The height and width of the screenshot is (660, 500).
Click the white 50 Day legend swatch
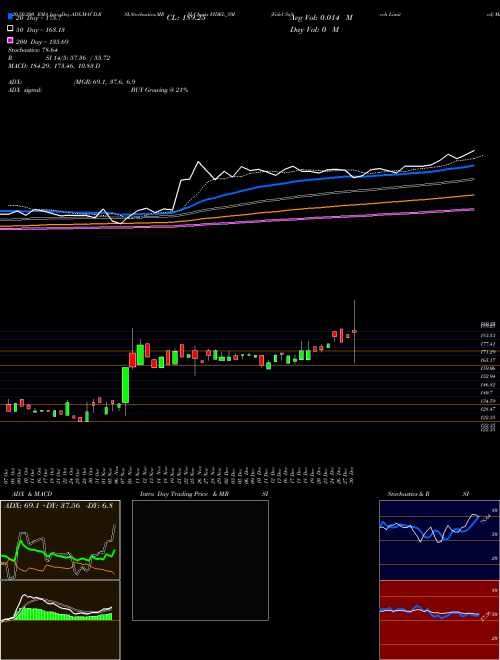(x=10, y=29)
